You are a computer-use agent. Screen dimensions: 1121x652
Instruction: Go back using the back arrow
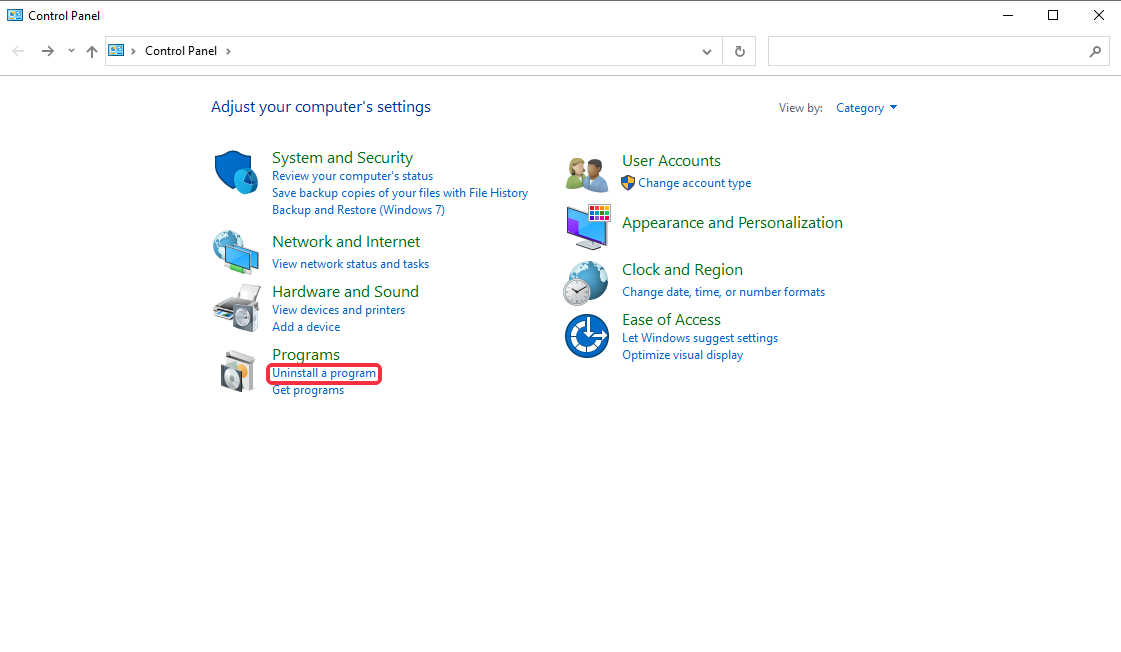click(x=19, y=51)
